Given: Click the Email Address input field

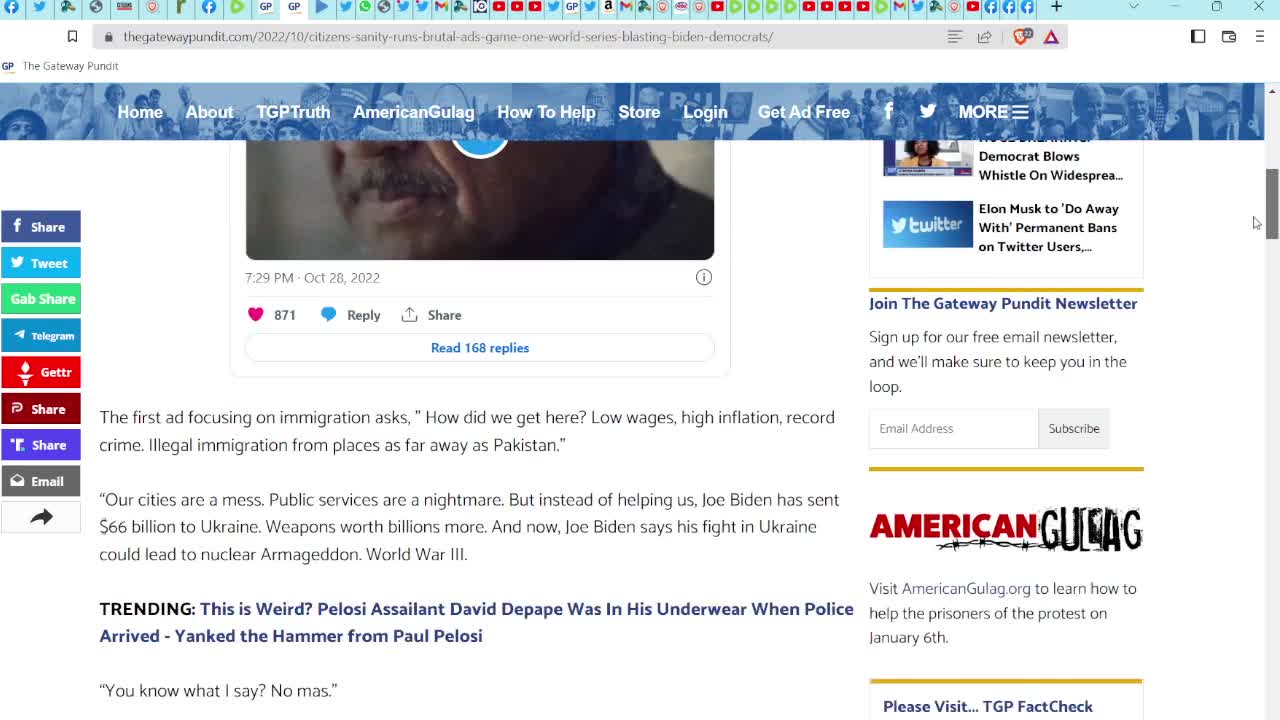Looking at the screenshot, I should [x=954, y=428].
